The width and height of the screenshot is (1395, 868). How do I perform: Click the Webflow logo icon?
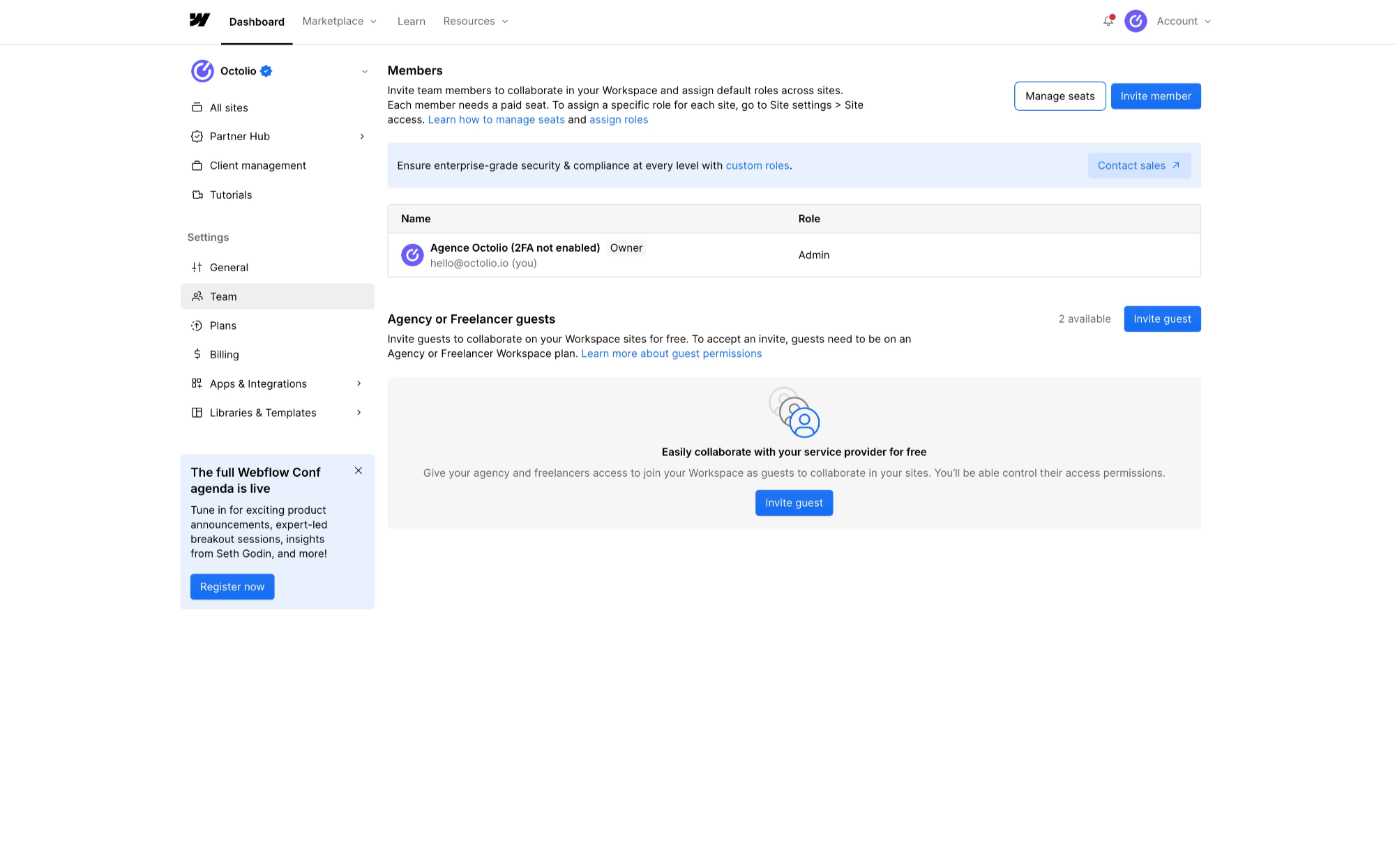[x=199, y=20]
